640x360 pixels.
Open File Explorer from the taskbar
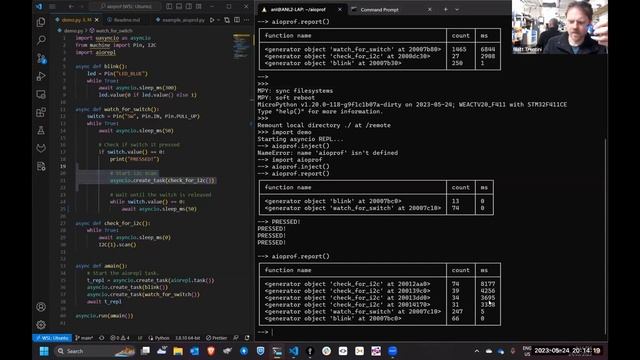pos(178,351)
